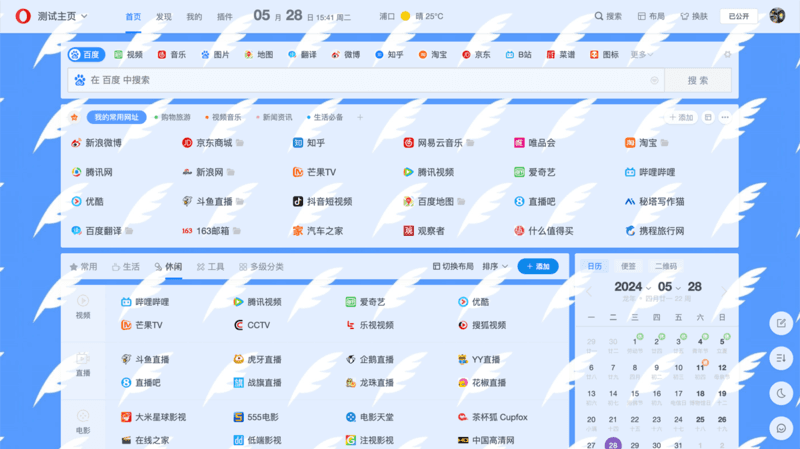Select the 我的常用网址 tab
The image size is (800, 449).
pyautogui.click(x=116, y=117)
